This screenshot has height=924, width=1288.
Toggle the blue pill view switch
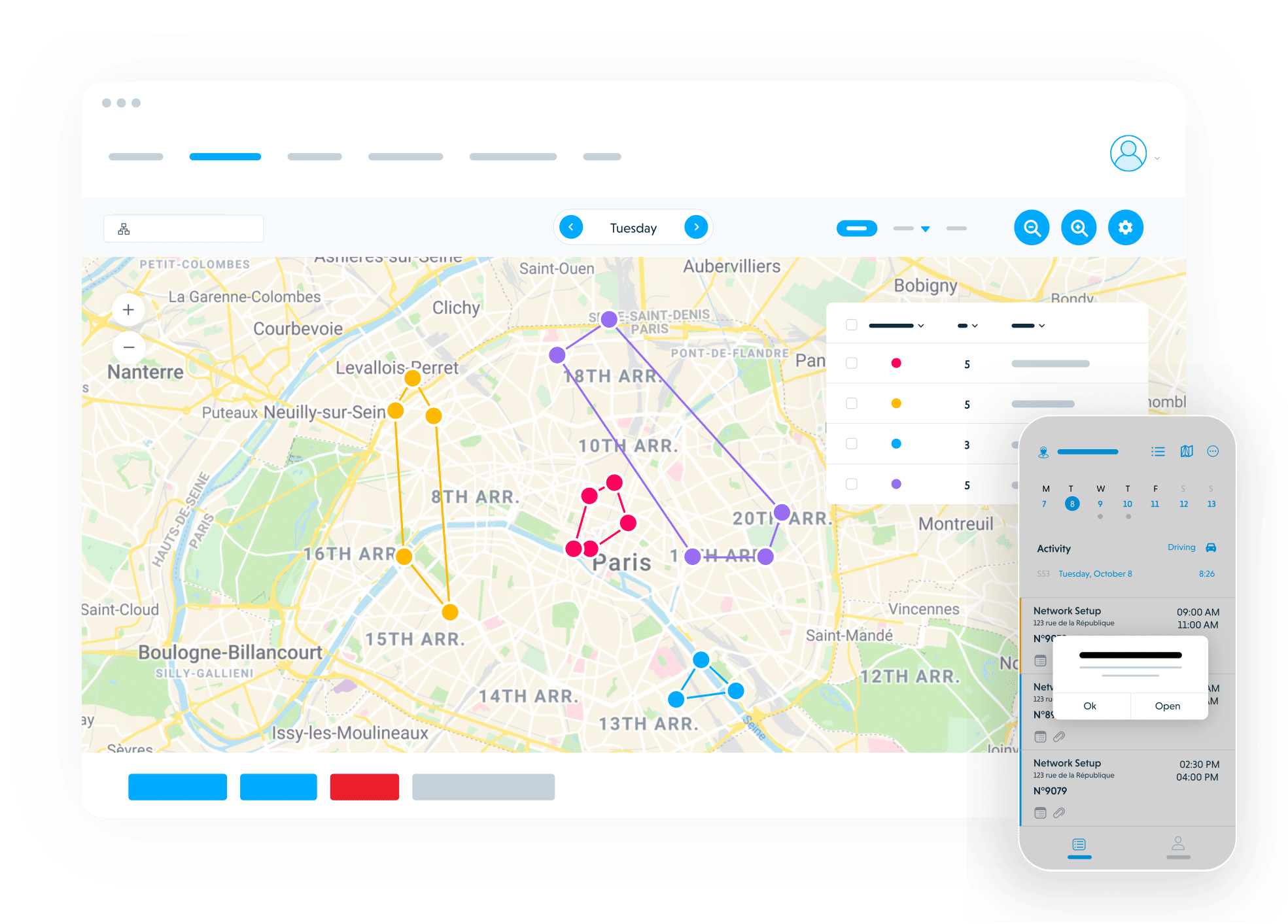click(857, 228)
